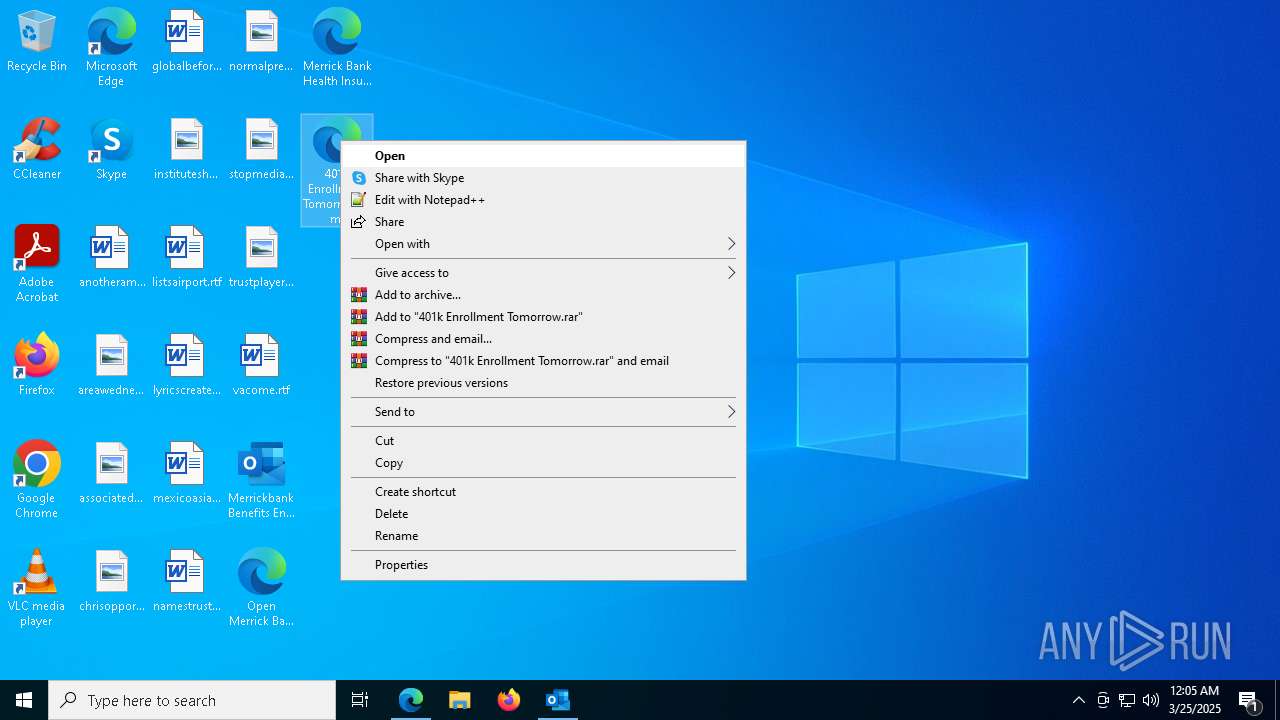Screen dimensions: 1280x720
Task: Open the volume control in system tray
Action: tap(1151, 700)
